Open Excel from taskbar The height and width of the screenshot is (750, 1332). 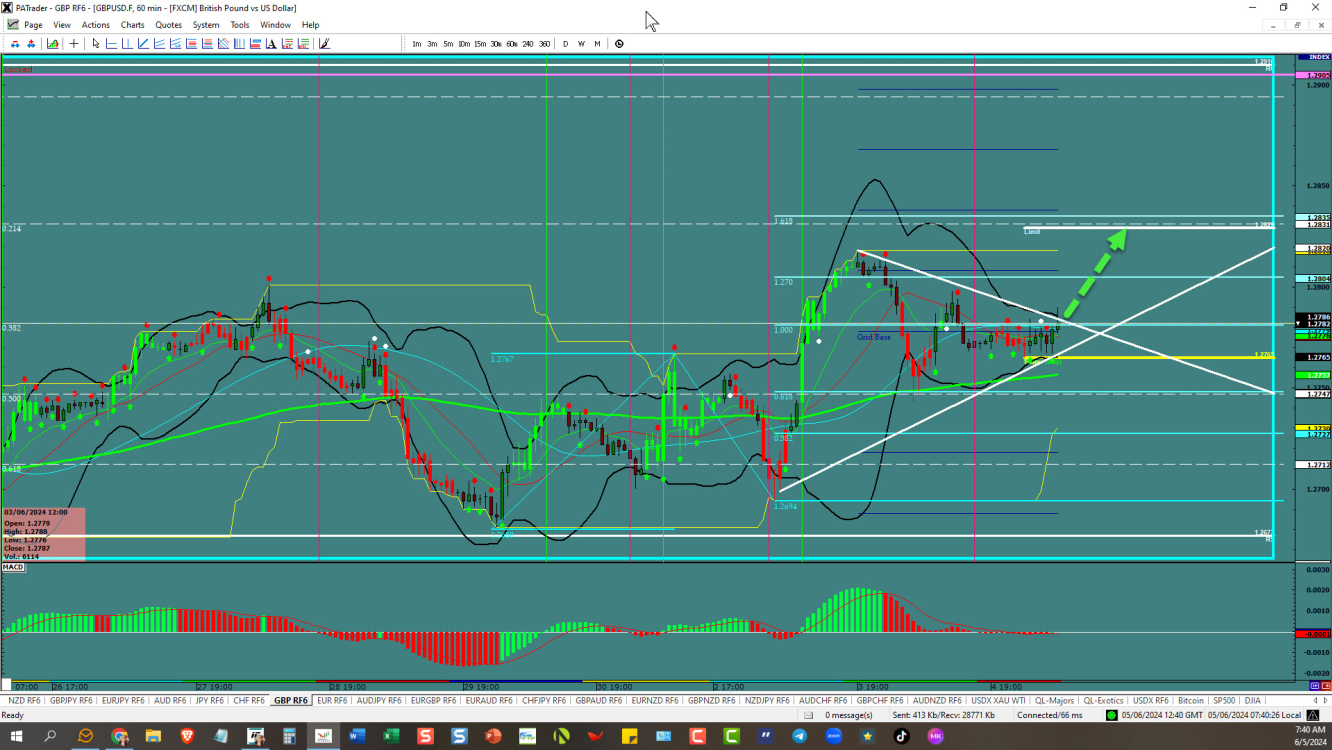point(391,736)
